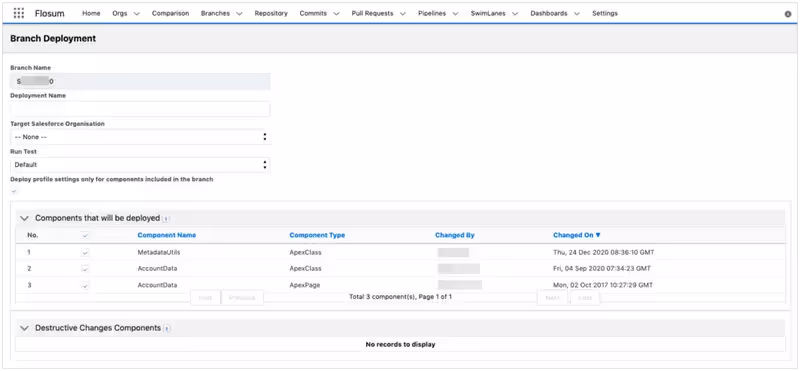Click the Mon, 02 Oct 2017 10:27:29 GMT date

click(603, 285)
